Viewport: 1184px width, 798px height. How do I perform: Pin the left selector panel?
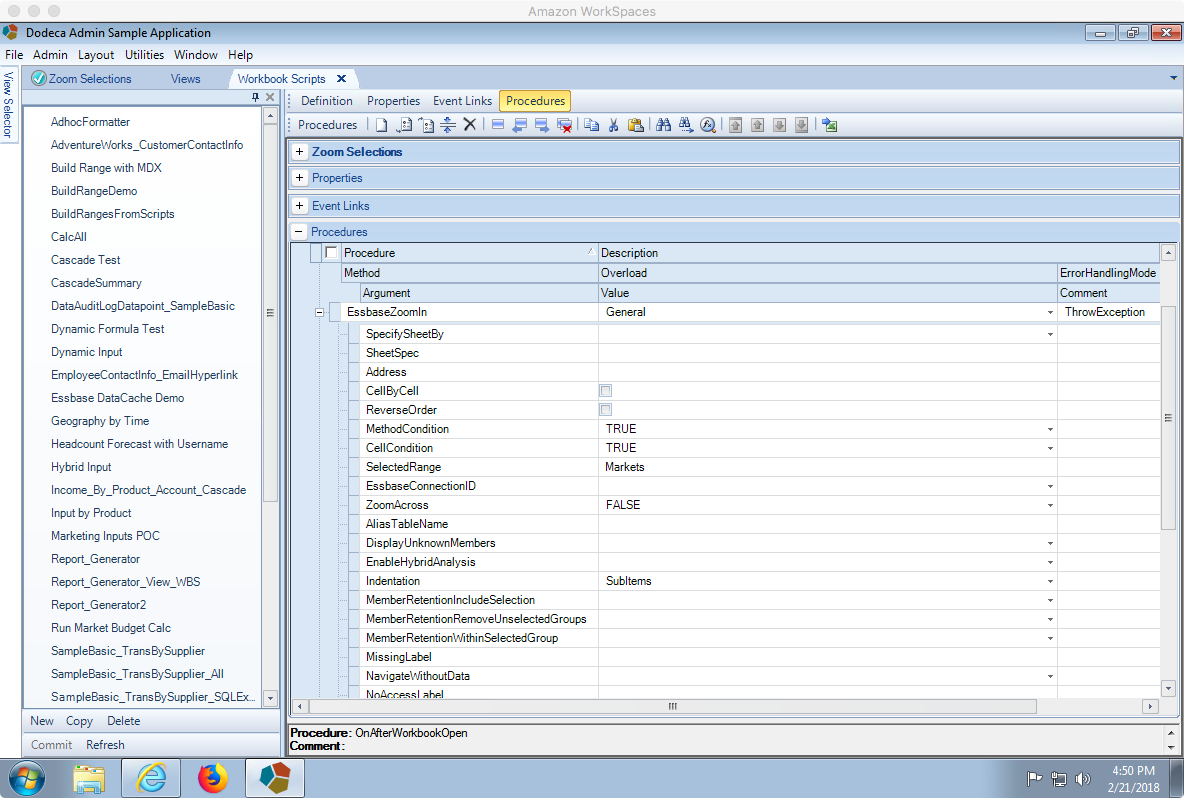tap(255, 97)
